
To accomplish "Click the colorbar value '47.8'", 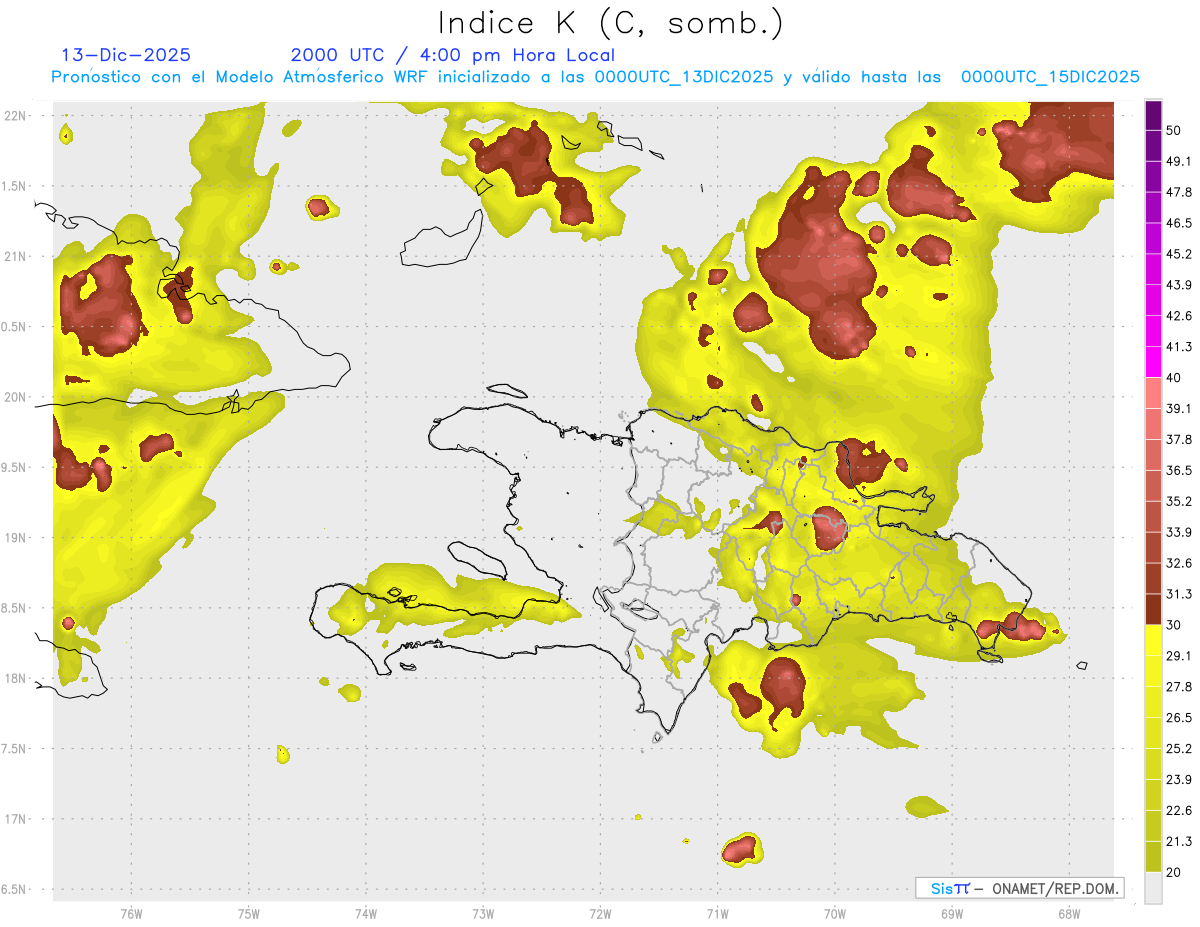I will pyautogui.click(x=1180, y=192).
